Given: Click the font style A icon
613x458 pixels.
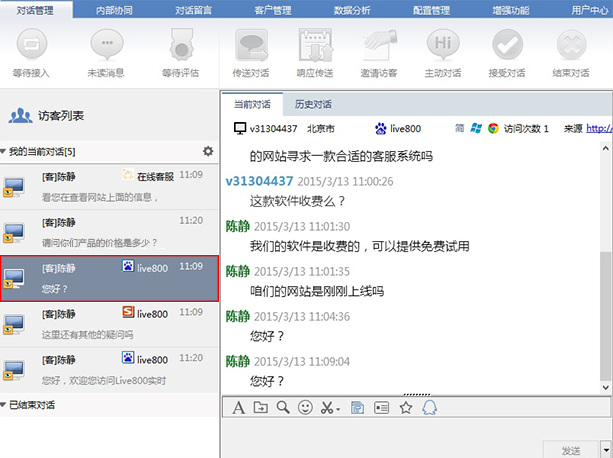Looking at the screenshot, I should click(238, 407).
